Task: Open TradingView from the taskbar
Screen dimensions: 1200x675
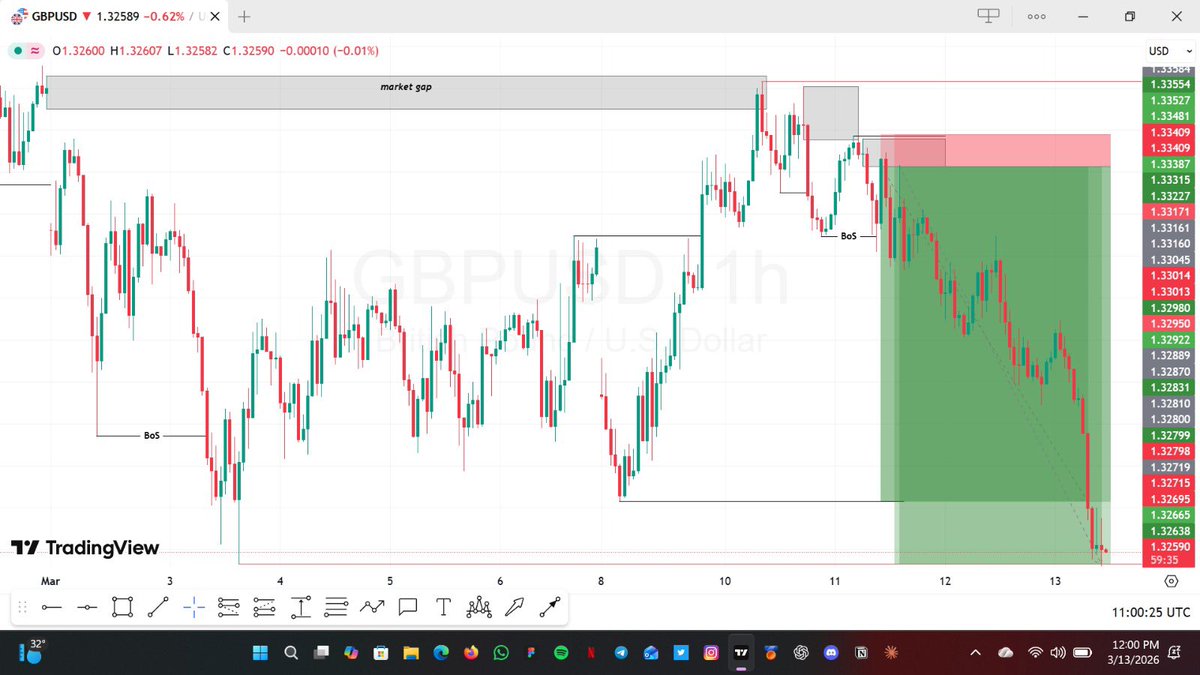Action: point(741,652)
